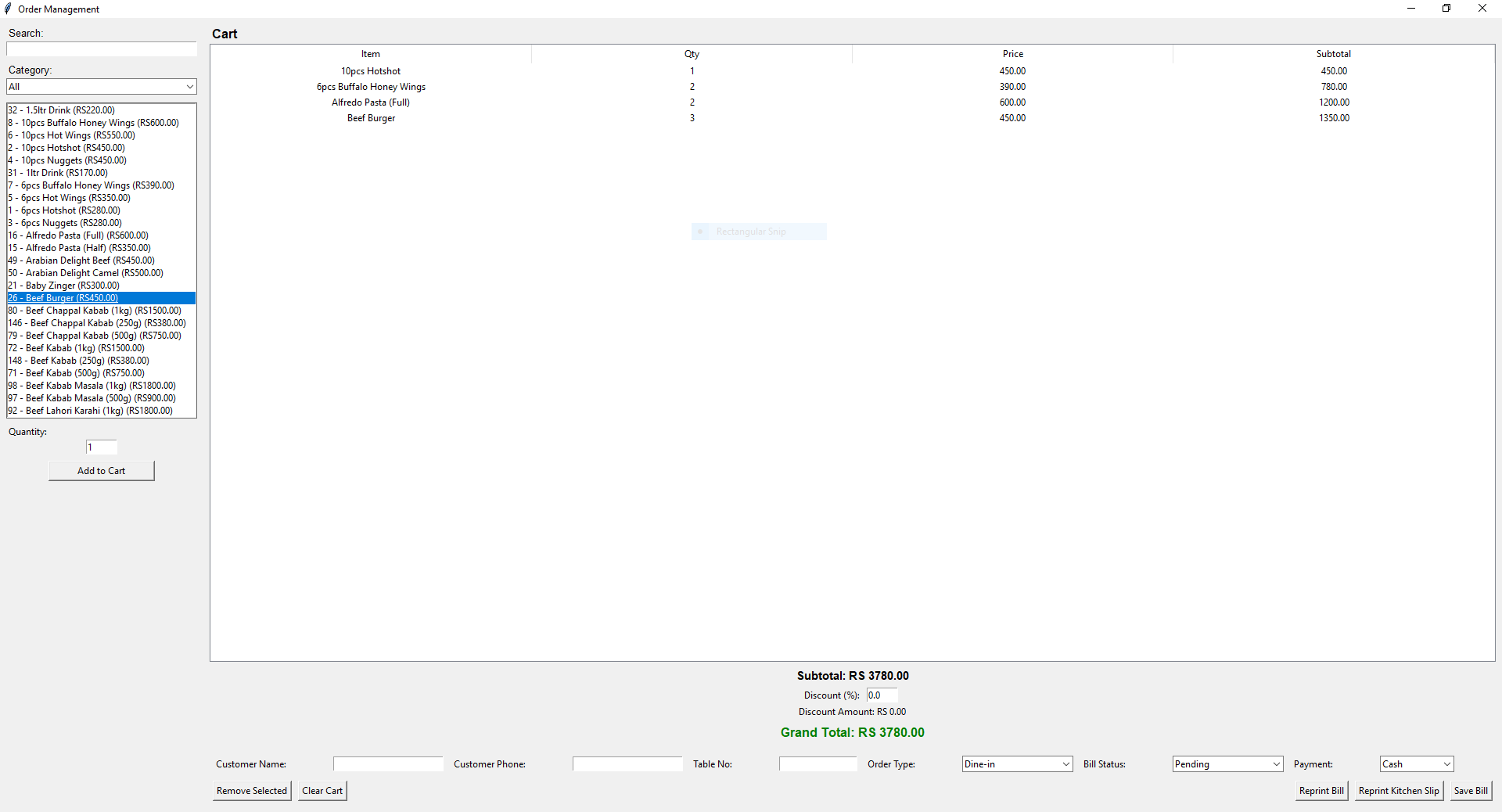Click the Discount percent field
Image resolution: width=1502 pixels, height=812 pixels.
pos(882,695)
